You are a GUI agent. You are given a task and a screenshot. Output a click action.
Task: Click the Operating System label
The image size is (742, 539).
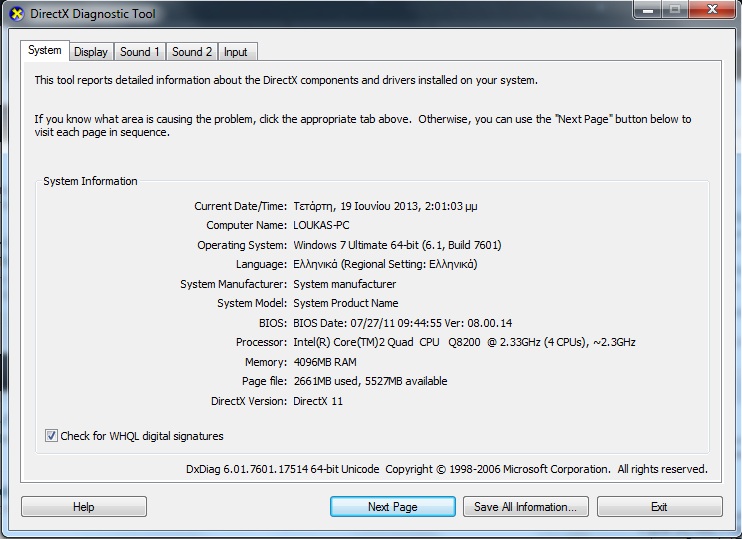pyautogui.click(x=242, y=245)
